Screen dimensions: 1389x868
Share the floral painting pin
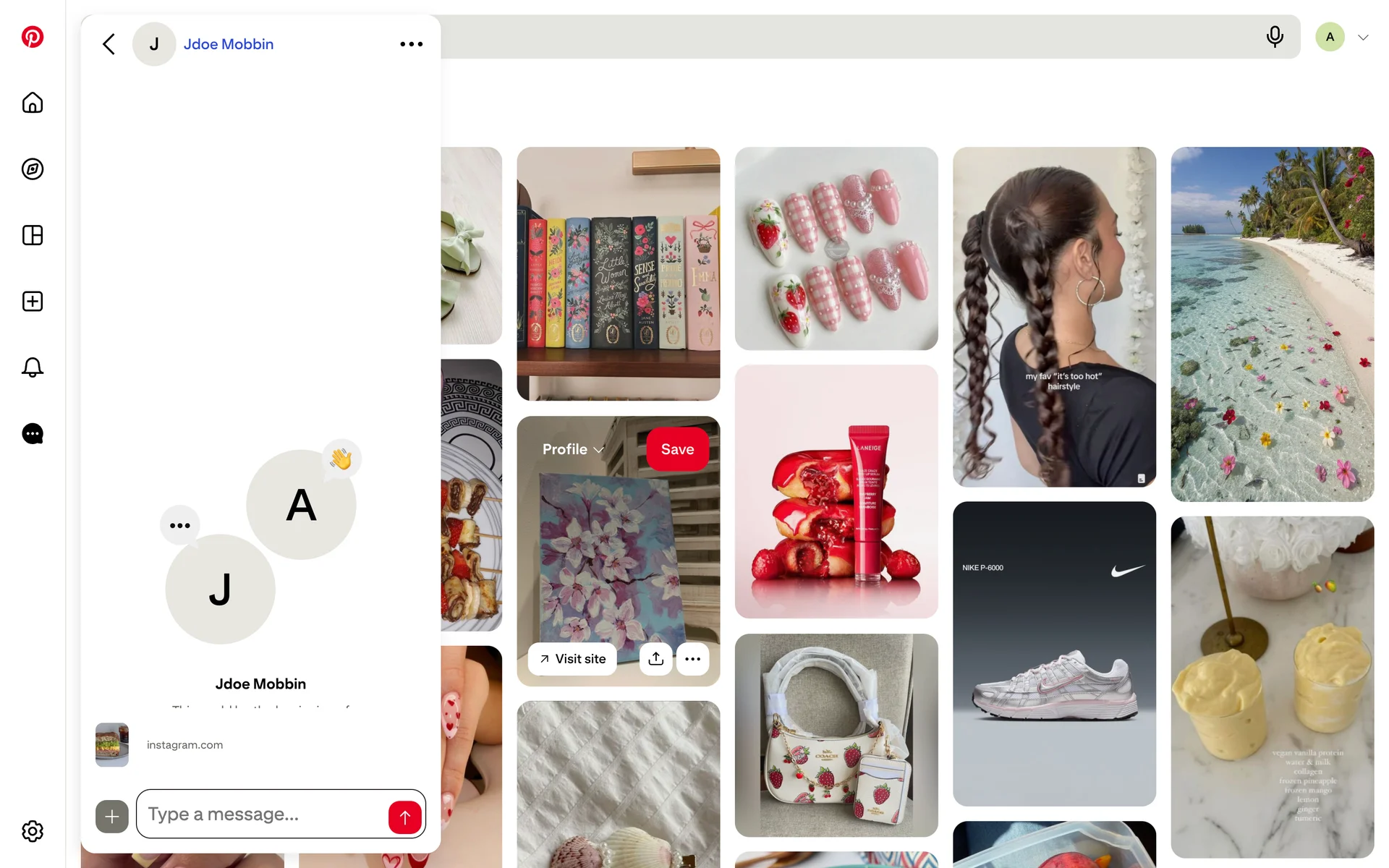coord(655,659)
